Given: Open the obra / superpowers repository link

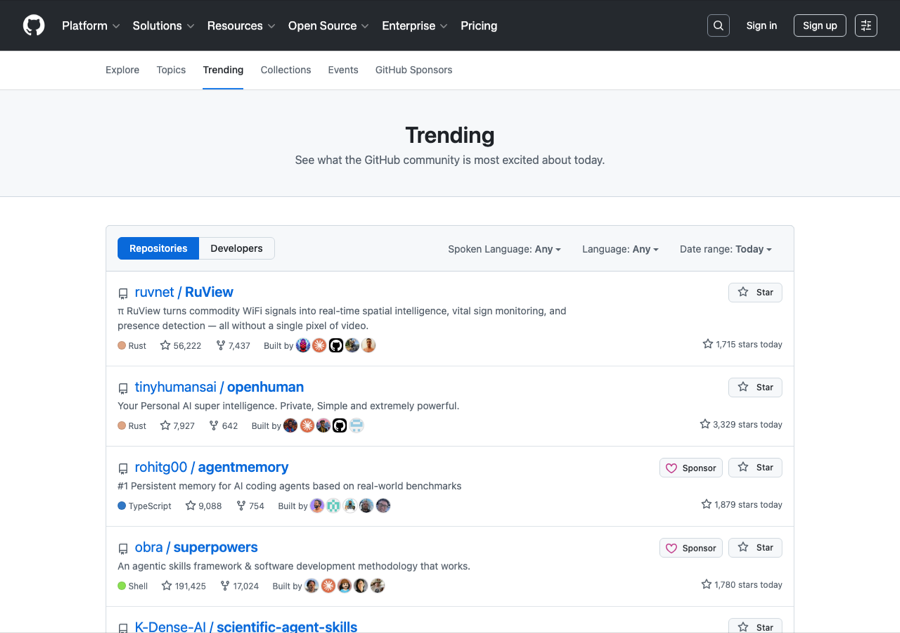Looking at the screenshot, I should 196,547.
